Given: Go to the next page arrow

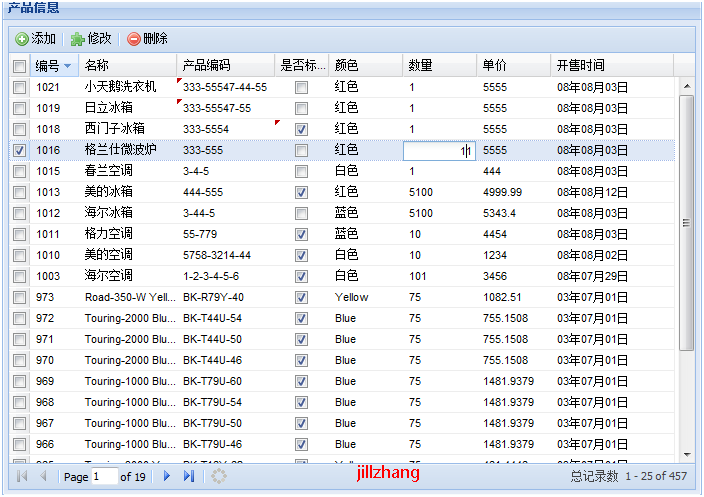Looking at the screenshot, I should [167, 477].
